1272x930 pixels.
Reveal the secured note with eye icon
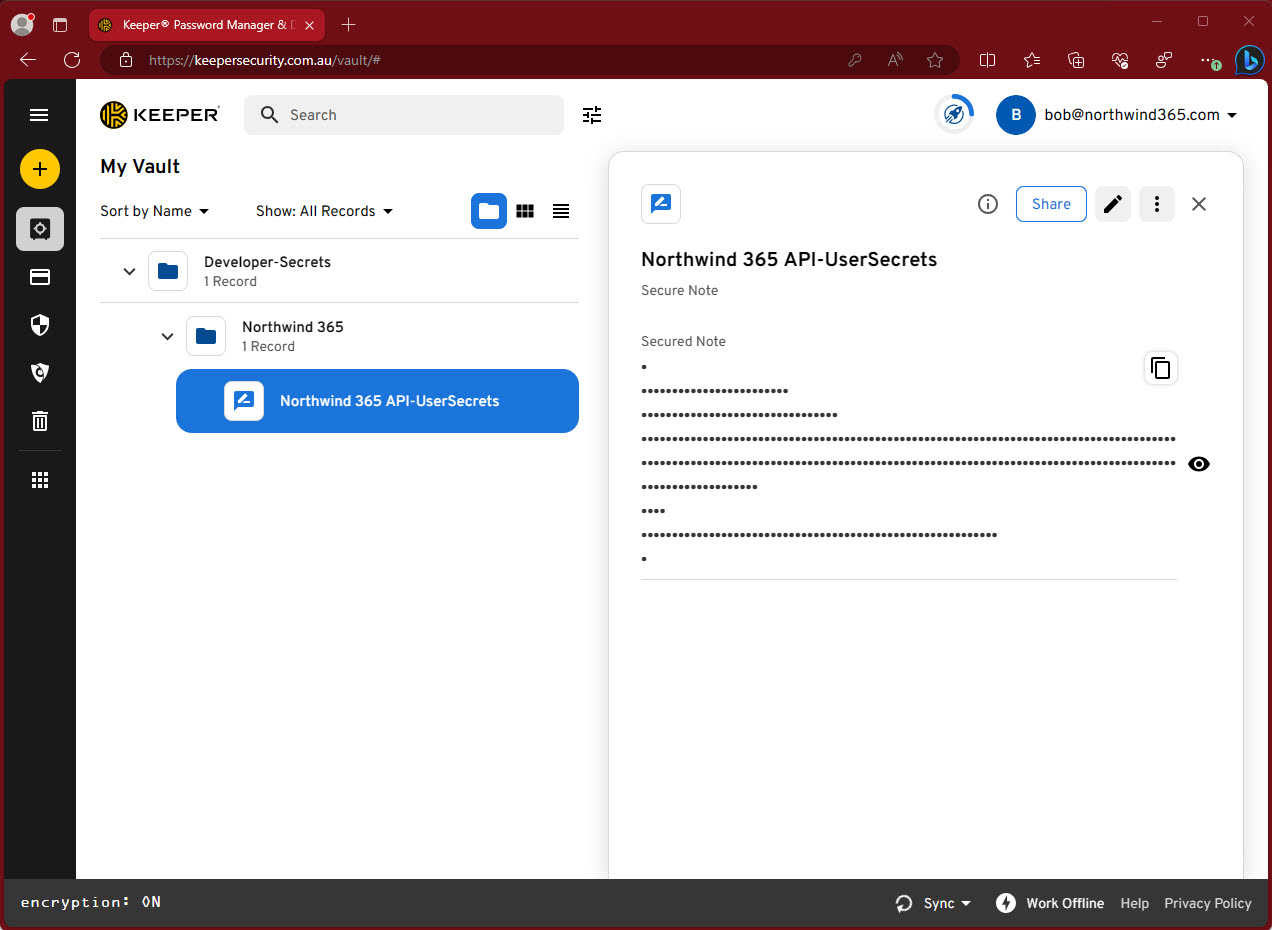1198,464
